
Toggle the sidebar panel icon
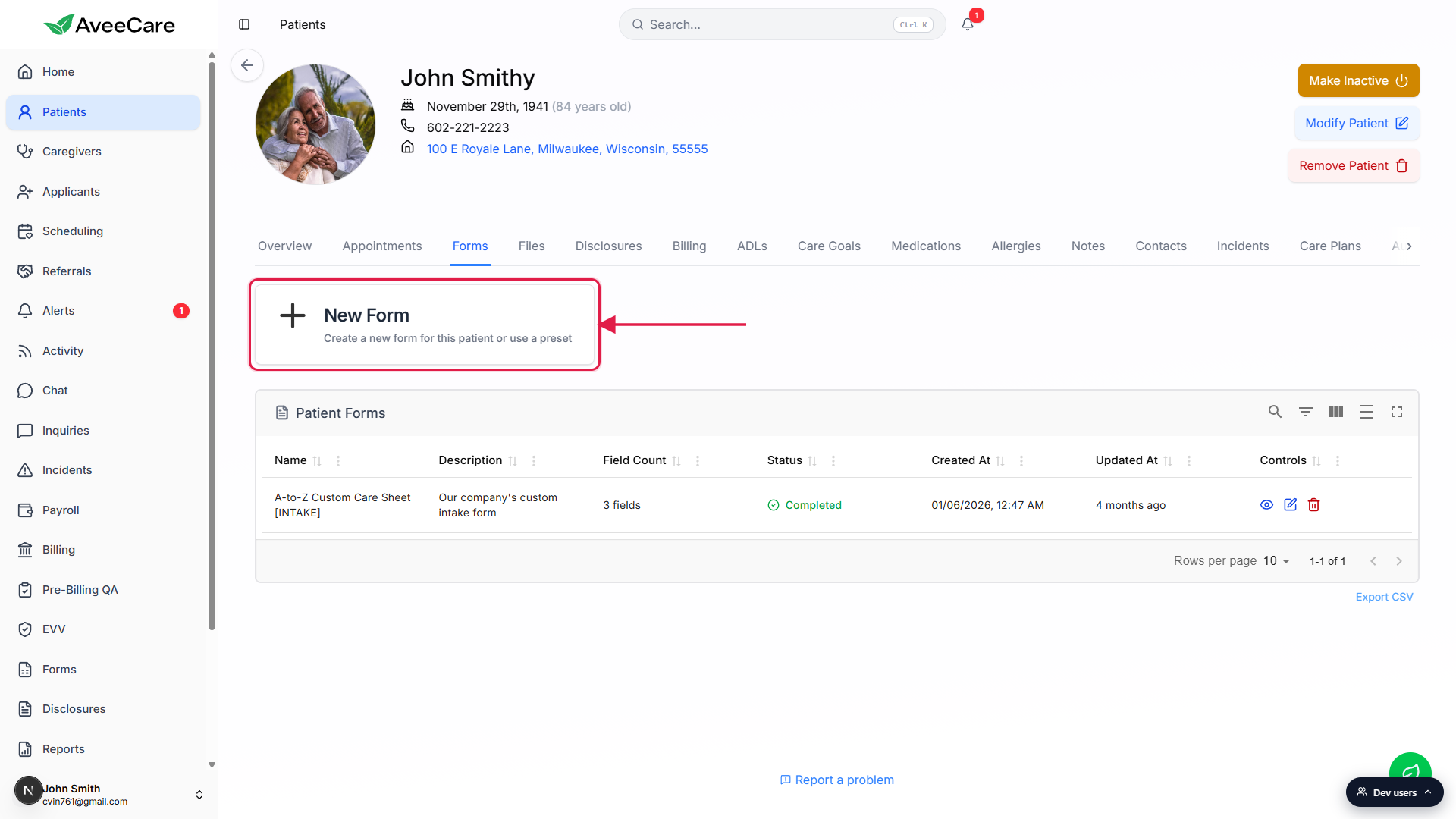click(x=244, y=24)
